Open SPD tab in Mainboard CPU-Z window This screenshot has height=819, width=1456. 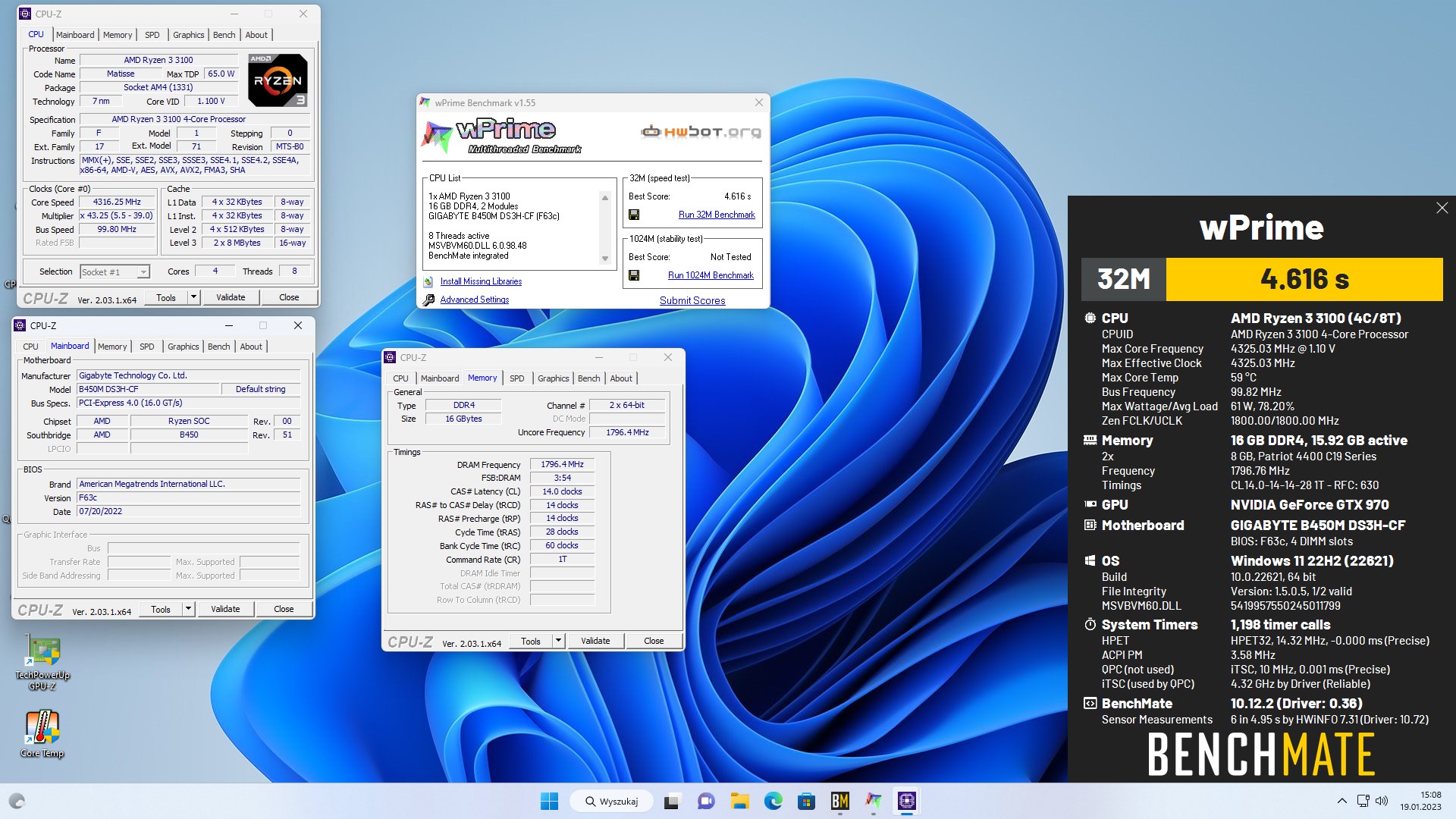(x=147, y=347)
